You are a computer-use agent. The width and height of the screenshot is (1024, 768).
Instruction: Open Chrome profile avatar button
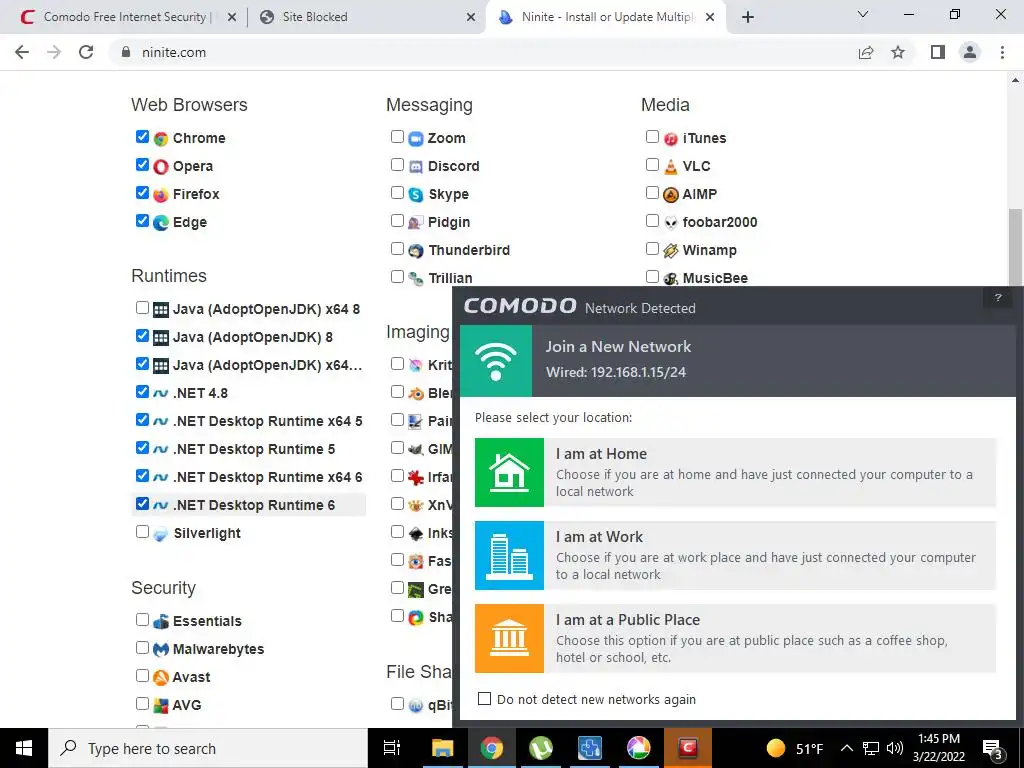970,52
